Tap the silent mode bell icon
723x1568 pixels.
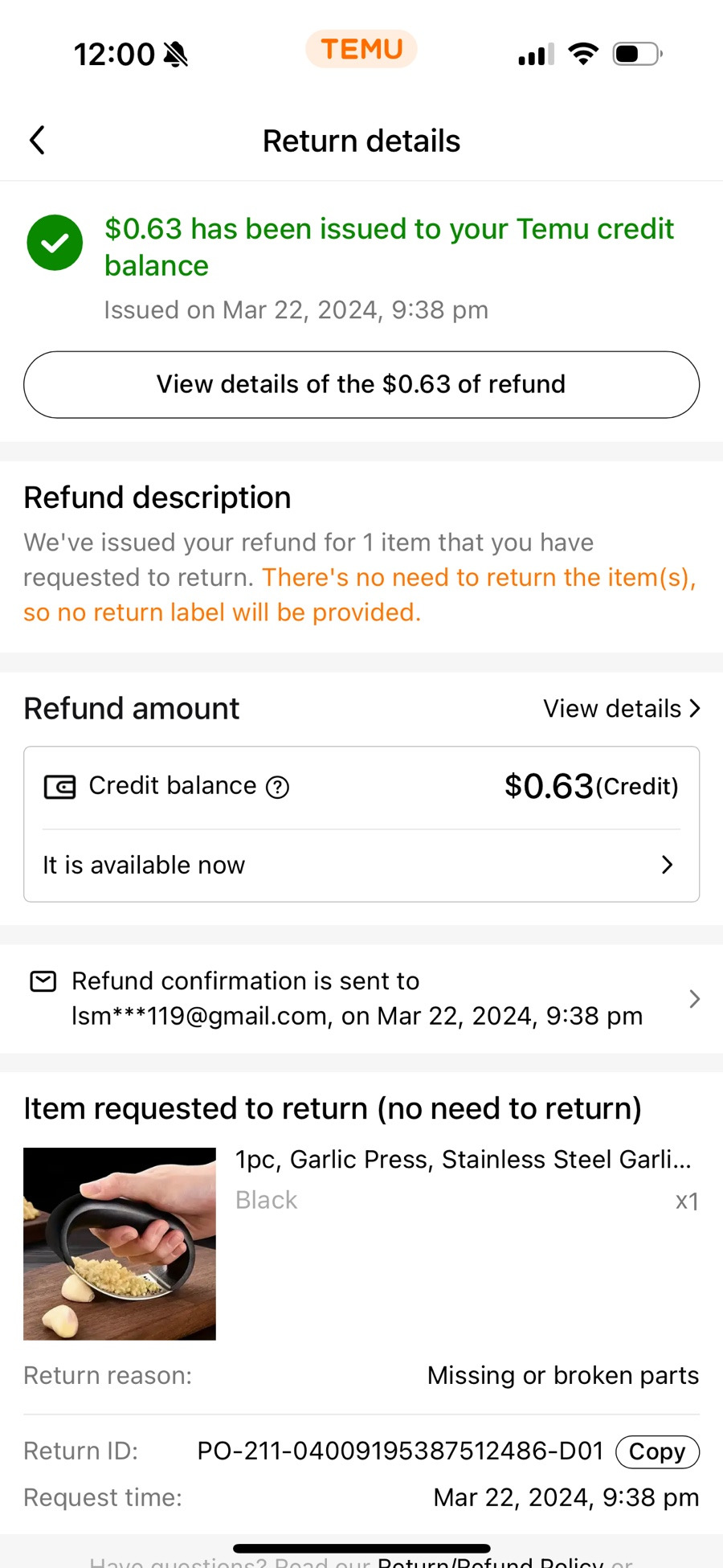pyautogui.click(x=175, y=55)
